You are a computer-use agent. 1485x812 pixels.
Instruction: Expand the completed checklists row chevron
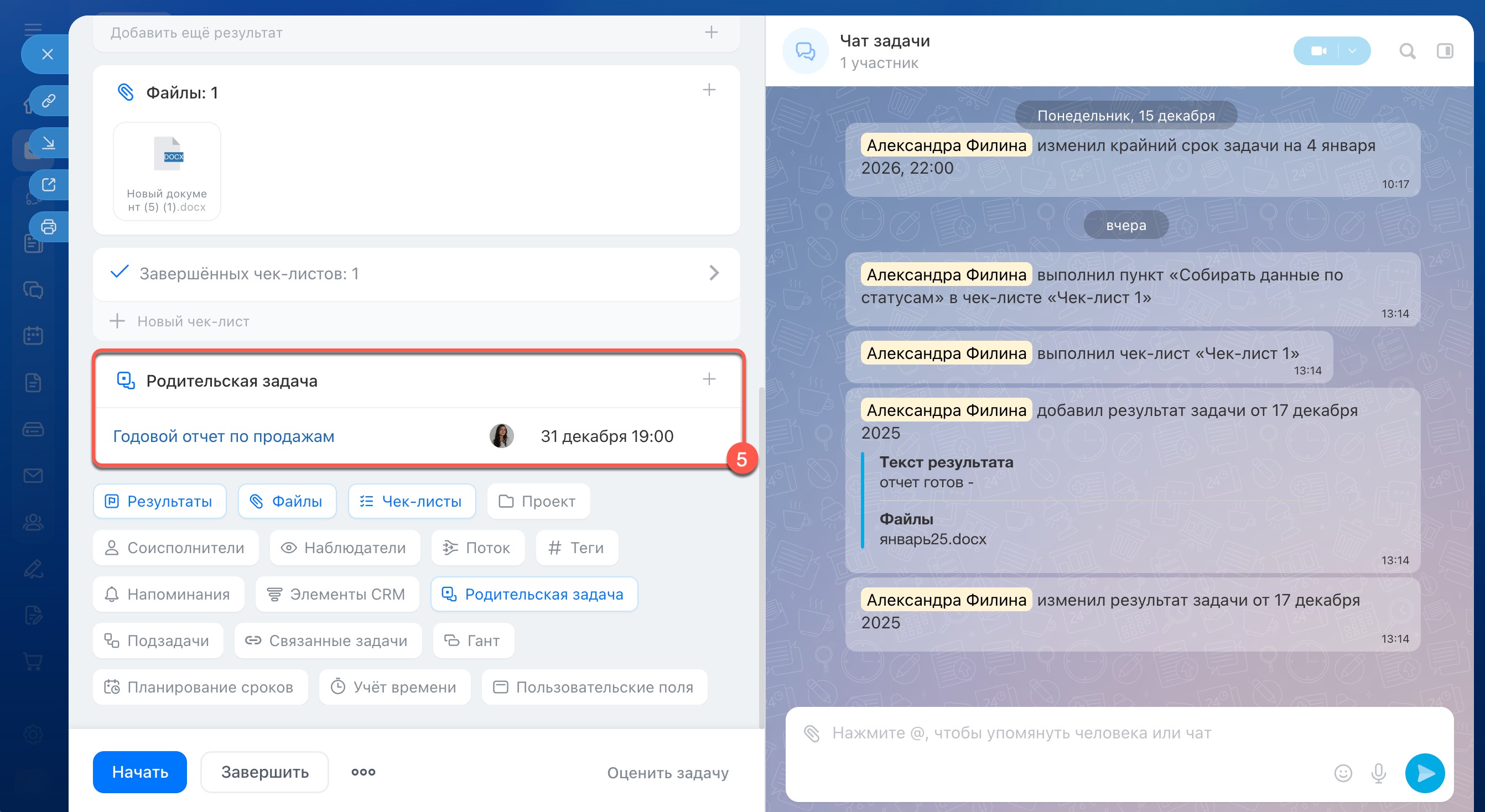714,273
